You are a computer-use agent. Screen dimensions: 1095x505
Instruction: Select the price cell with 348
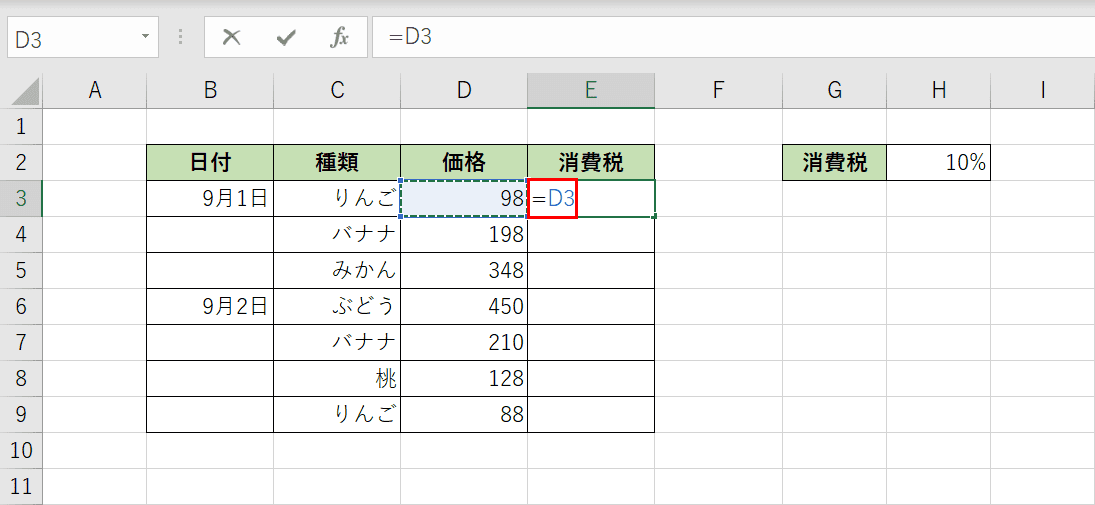464,272
